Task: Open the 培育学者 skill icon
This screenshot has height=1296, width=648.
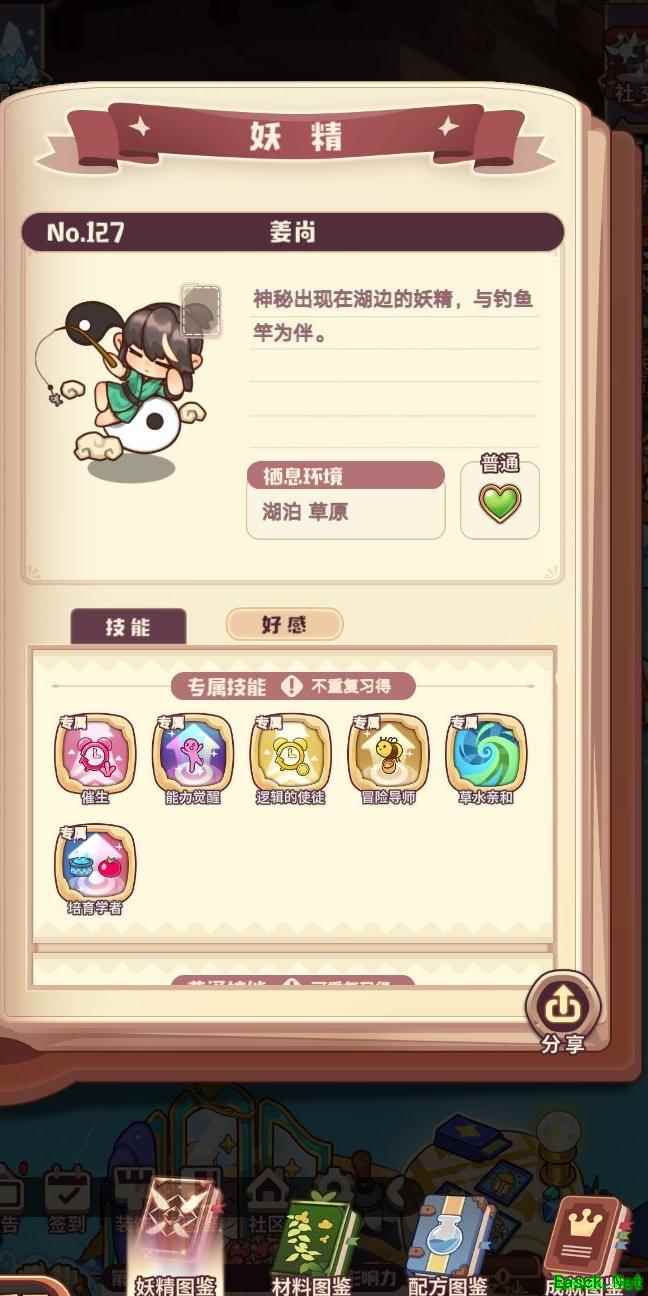Action: 96,863
